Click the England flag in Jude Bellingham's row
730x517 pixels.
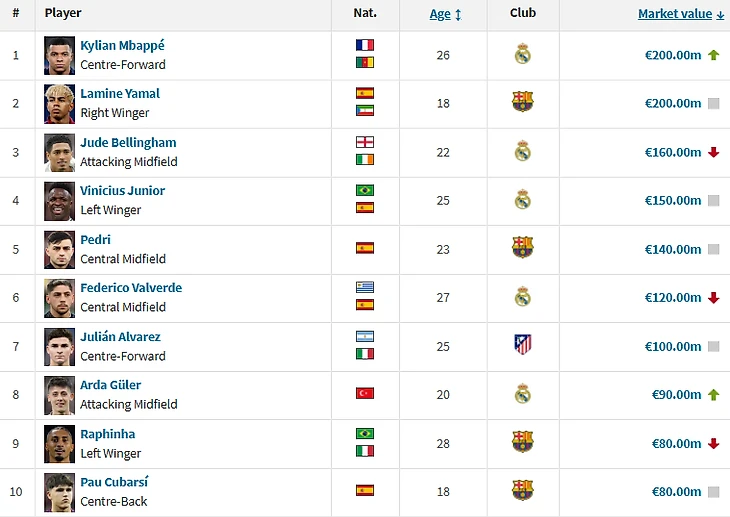[x=365, y=142]
